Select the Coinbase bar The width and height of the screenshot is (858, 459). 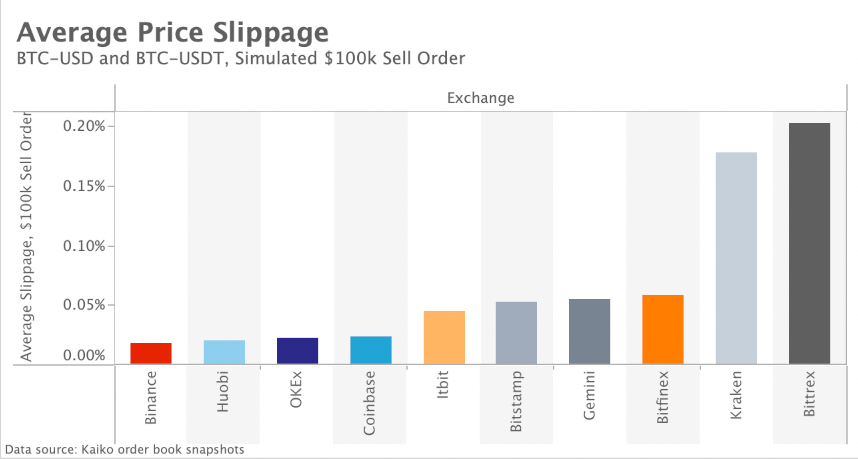coord(370,350)
